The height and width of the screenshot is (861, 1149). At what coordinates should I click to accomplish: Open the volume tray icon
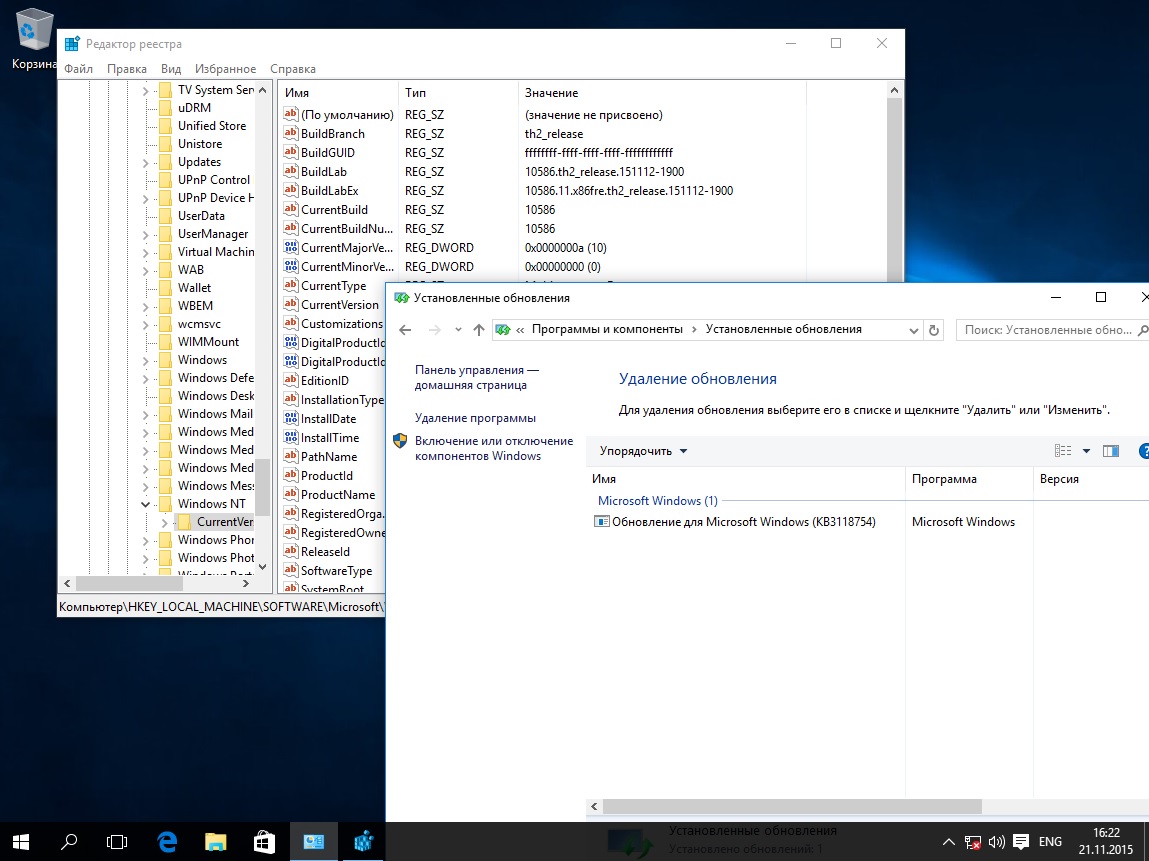coord(997,842)
